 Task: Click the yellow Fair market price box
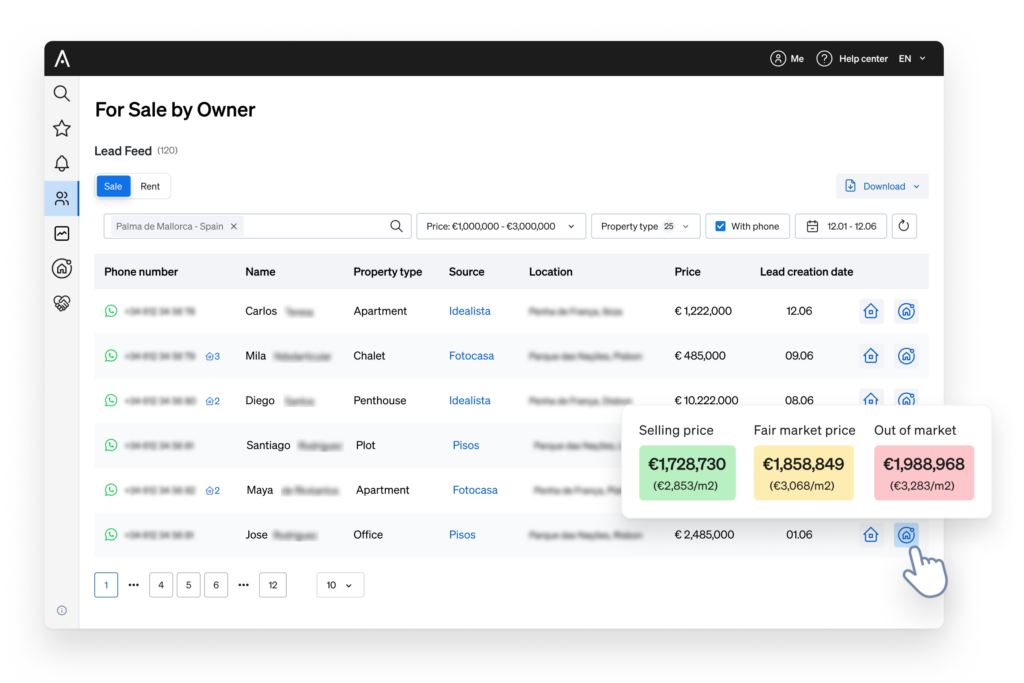803,473
